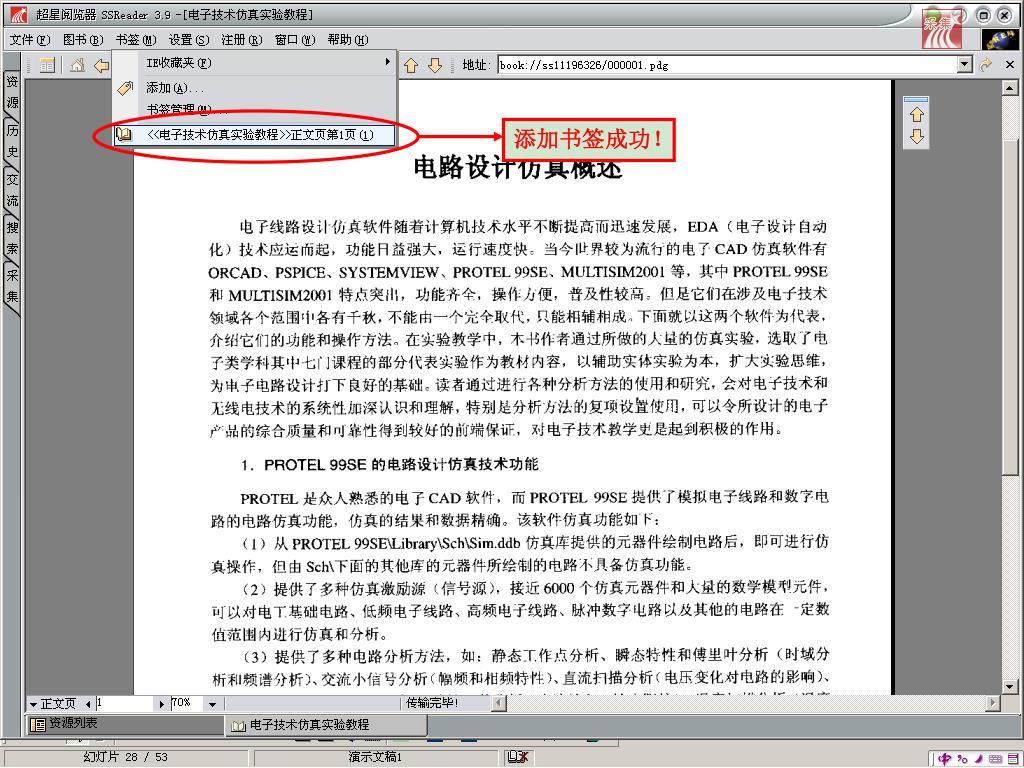The width and height of the screenshot is (1024, 768).
Task: Click the 传输完毕! status text
Action: pyautogui.click(x=431, y=703)
